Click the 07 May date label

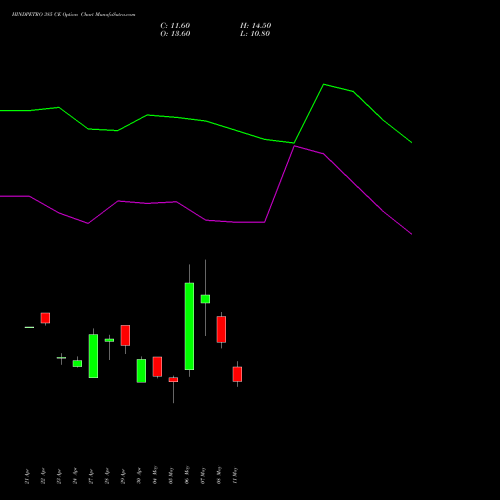[203, 475]
